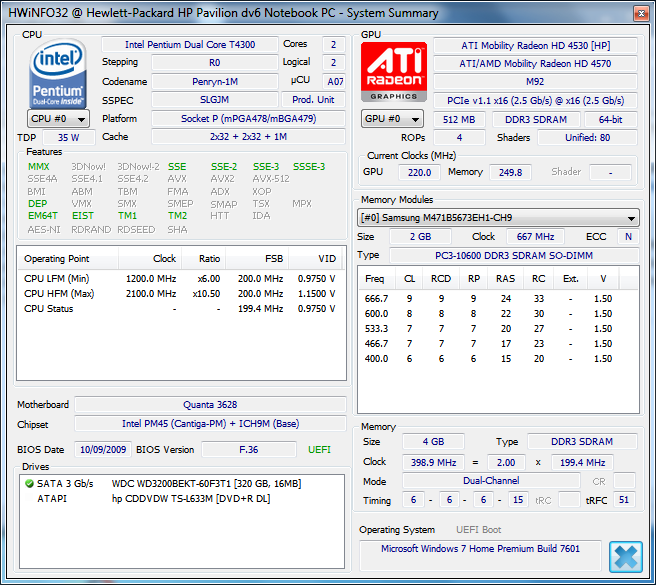656x588 pixels.
Task: Click the cache 2x32 + 2x32 + 1M field
Action: coord(249,137)
